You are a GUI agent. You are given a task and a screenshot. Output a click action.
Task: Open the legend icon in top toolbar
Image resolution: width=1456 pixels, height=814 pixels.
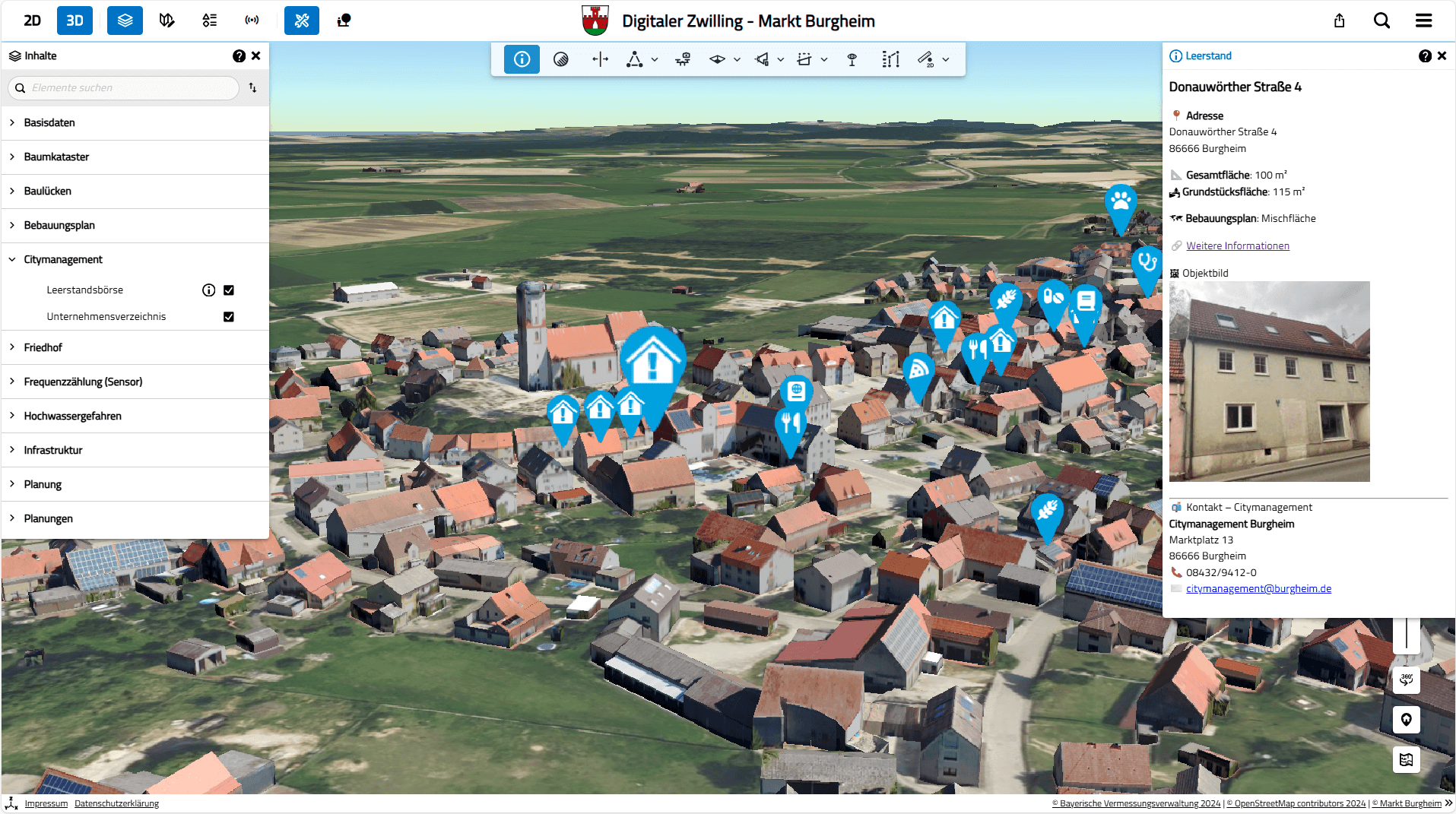tap(209, 21)
